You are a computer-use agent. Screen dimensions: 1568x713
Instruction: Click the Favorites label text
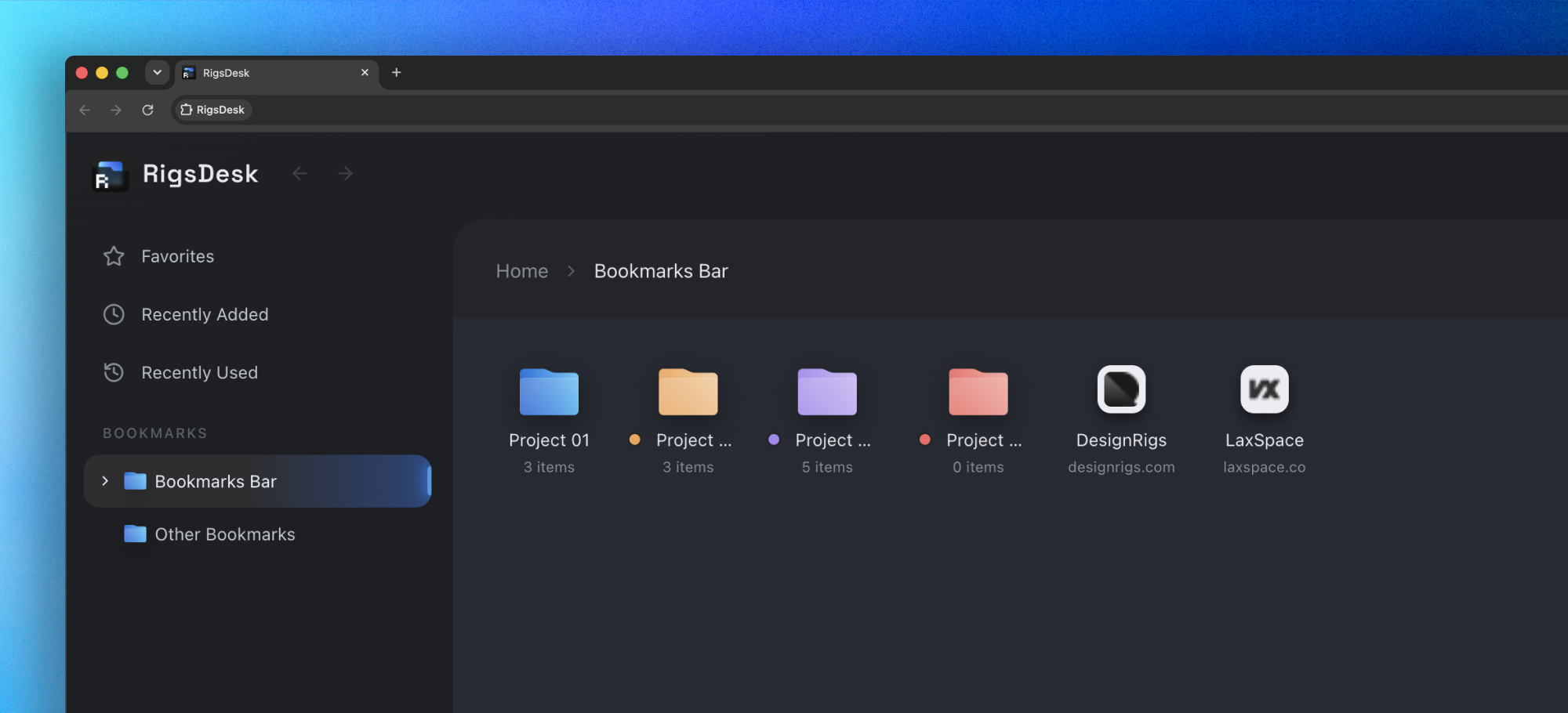178,256
